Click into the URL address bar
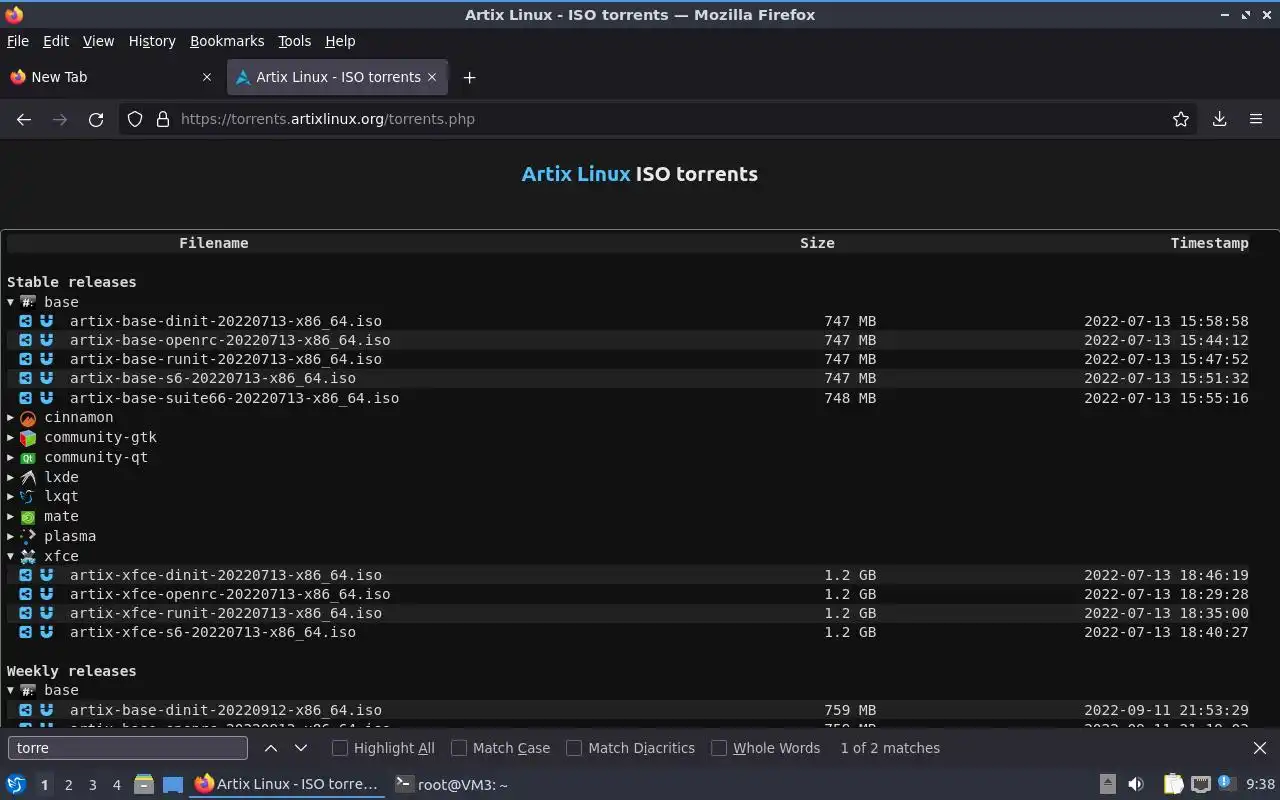Image resolution: width=1280 pixels, height=800 pixels. (660, 119)
